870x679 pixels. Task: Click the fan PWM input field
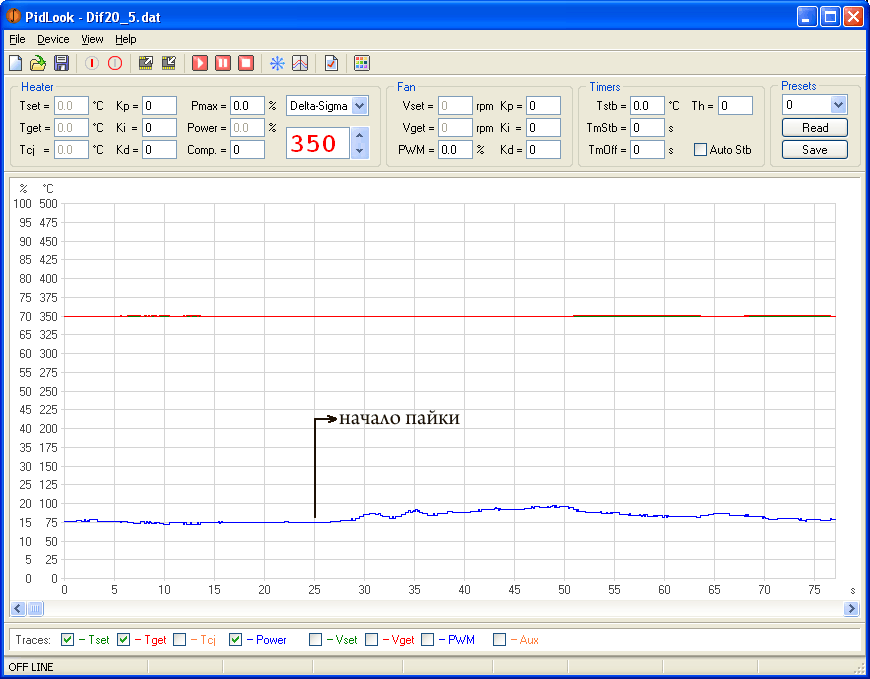455,150
